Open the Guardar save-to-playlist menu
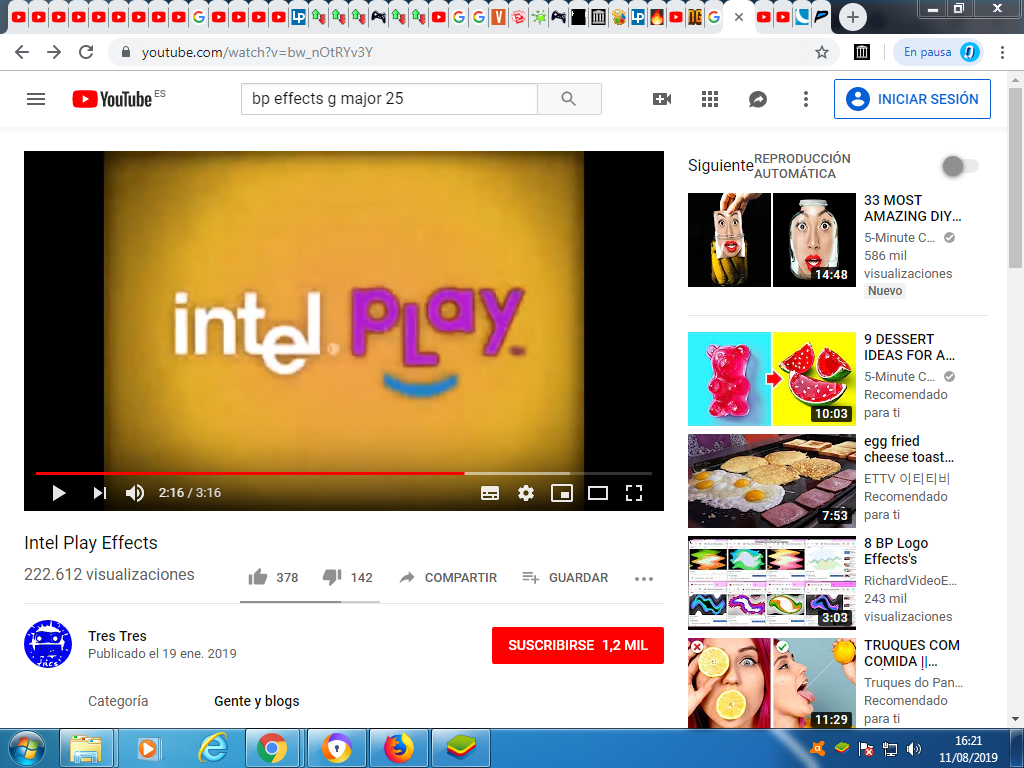Image resolution: width=1024 pixels, height=768 pixels. click(565, 577)
